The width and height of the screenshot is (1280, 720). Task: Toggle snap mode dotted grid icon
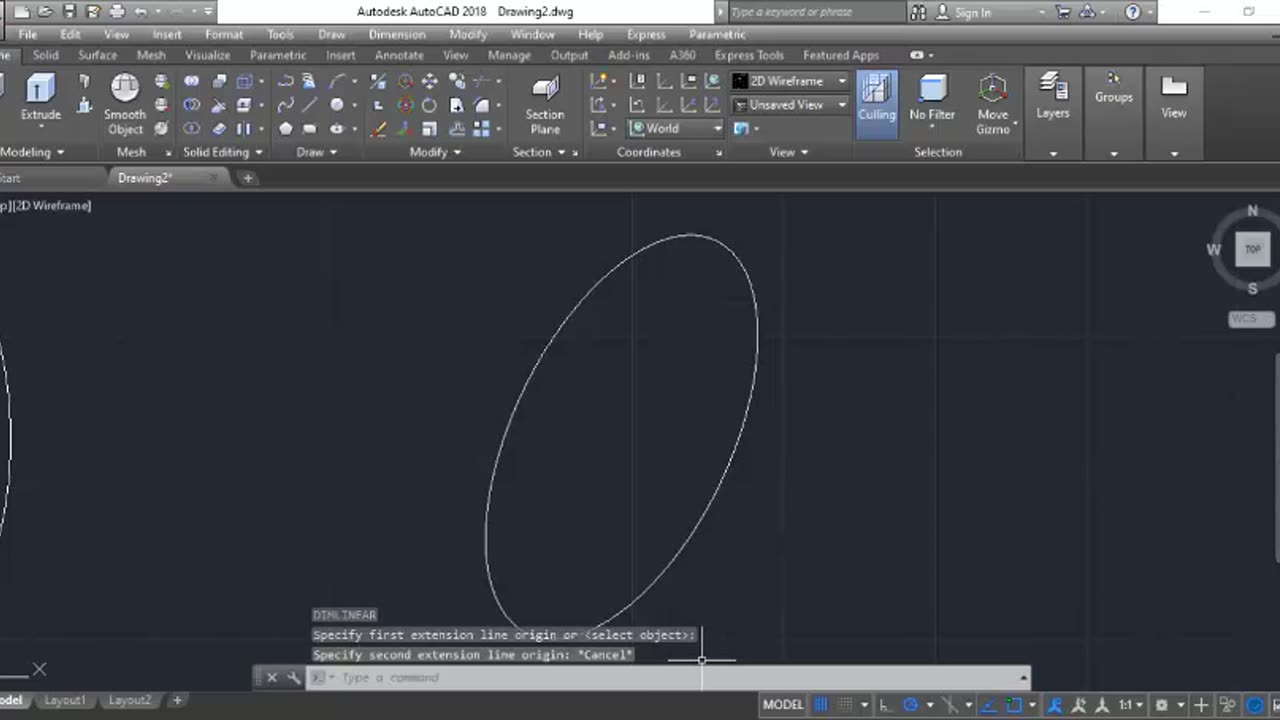(846, 705)
